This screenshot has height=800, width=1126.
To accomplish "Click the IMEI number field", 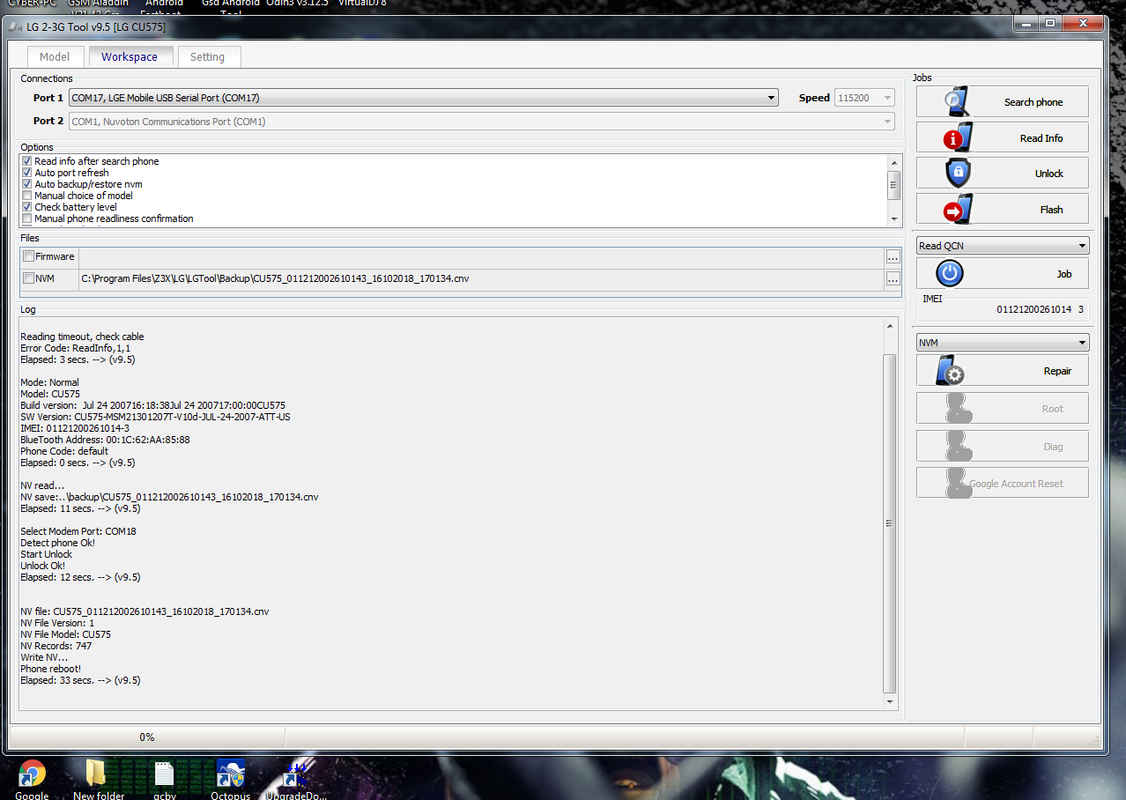I will point(1033,309).
